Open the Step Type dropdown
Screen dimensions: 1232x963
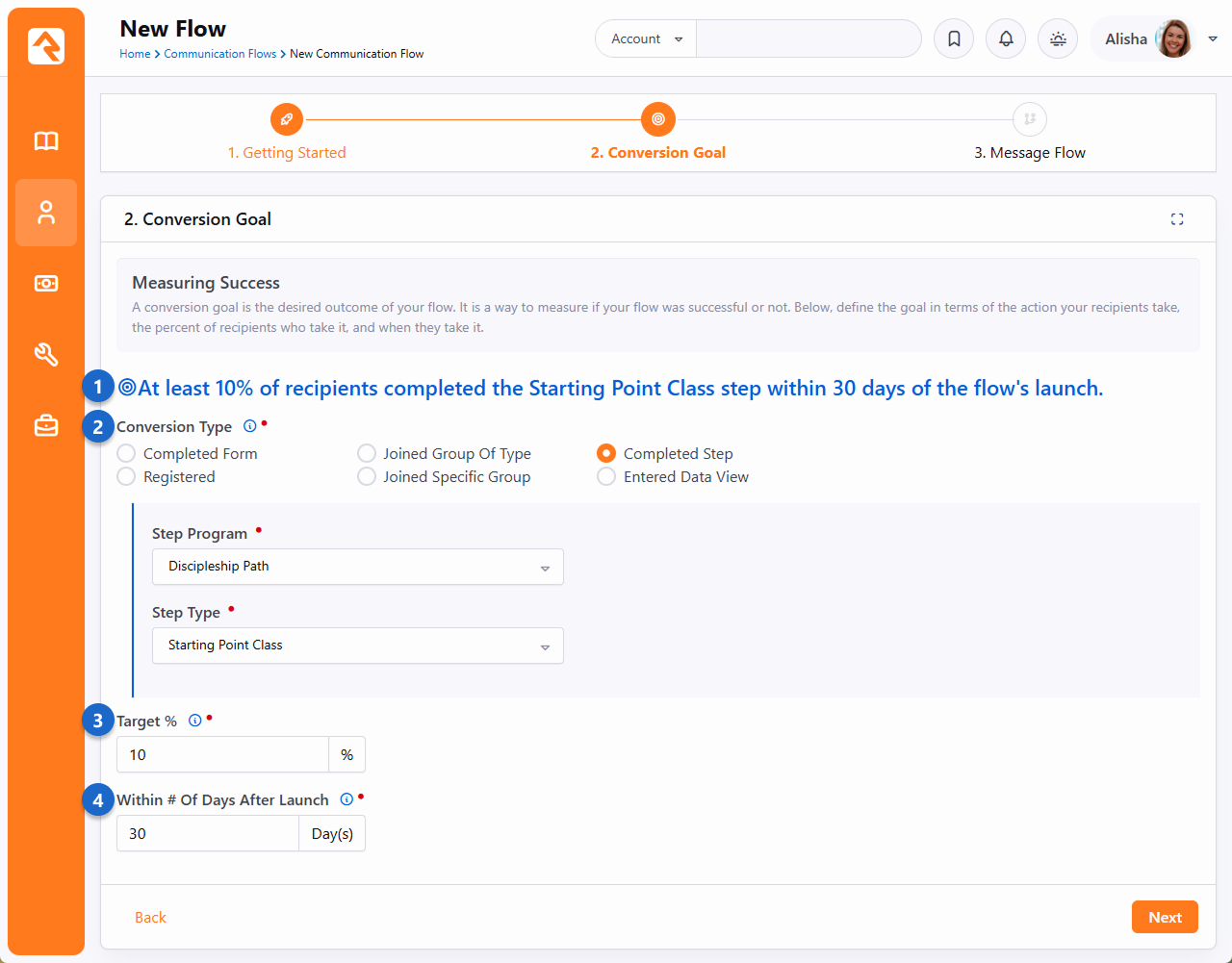coord(357,646)
